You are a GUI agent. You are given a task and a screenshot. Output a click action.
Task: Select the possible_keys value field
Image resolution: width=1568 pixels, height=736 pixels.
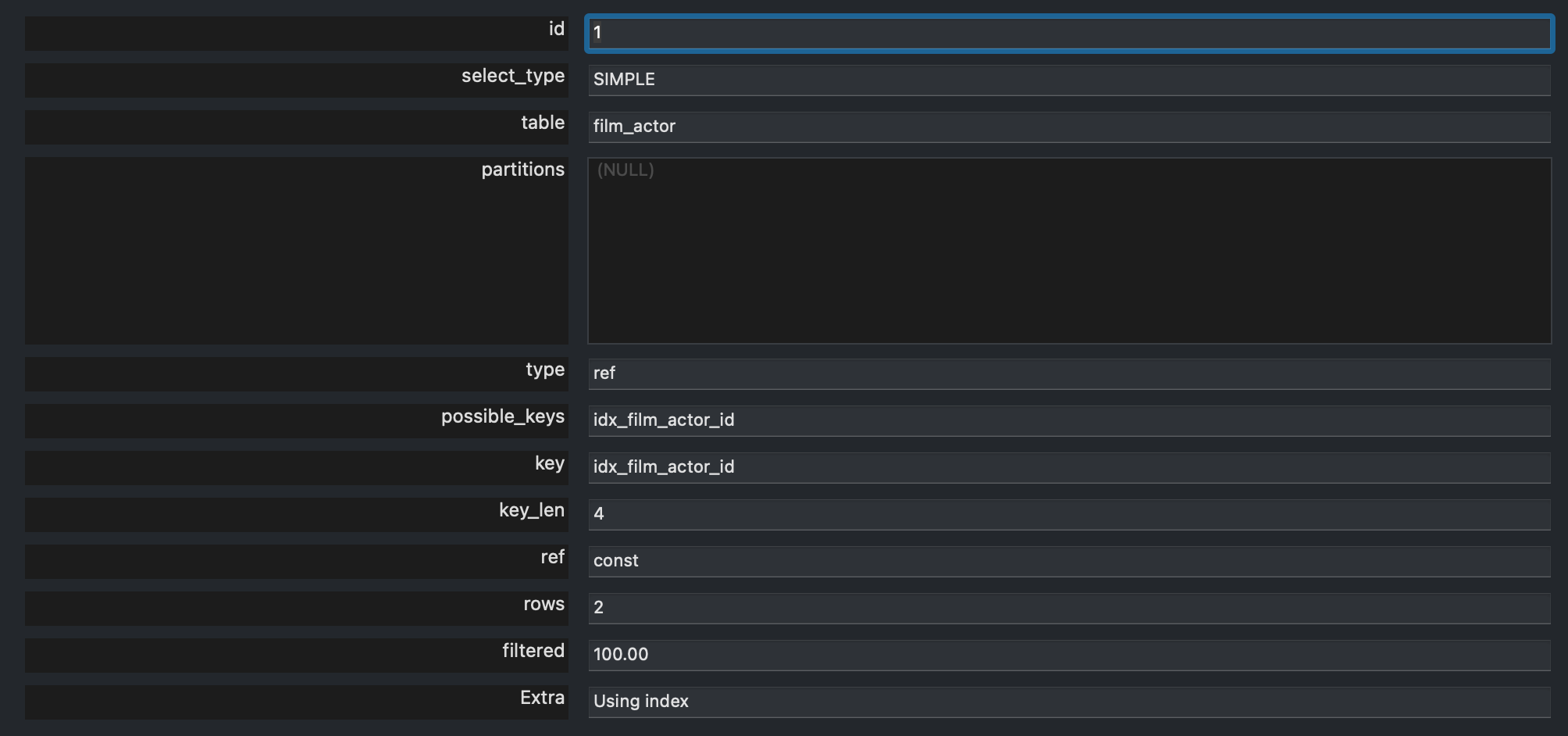click(x=1068, y=420)
